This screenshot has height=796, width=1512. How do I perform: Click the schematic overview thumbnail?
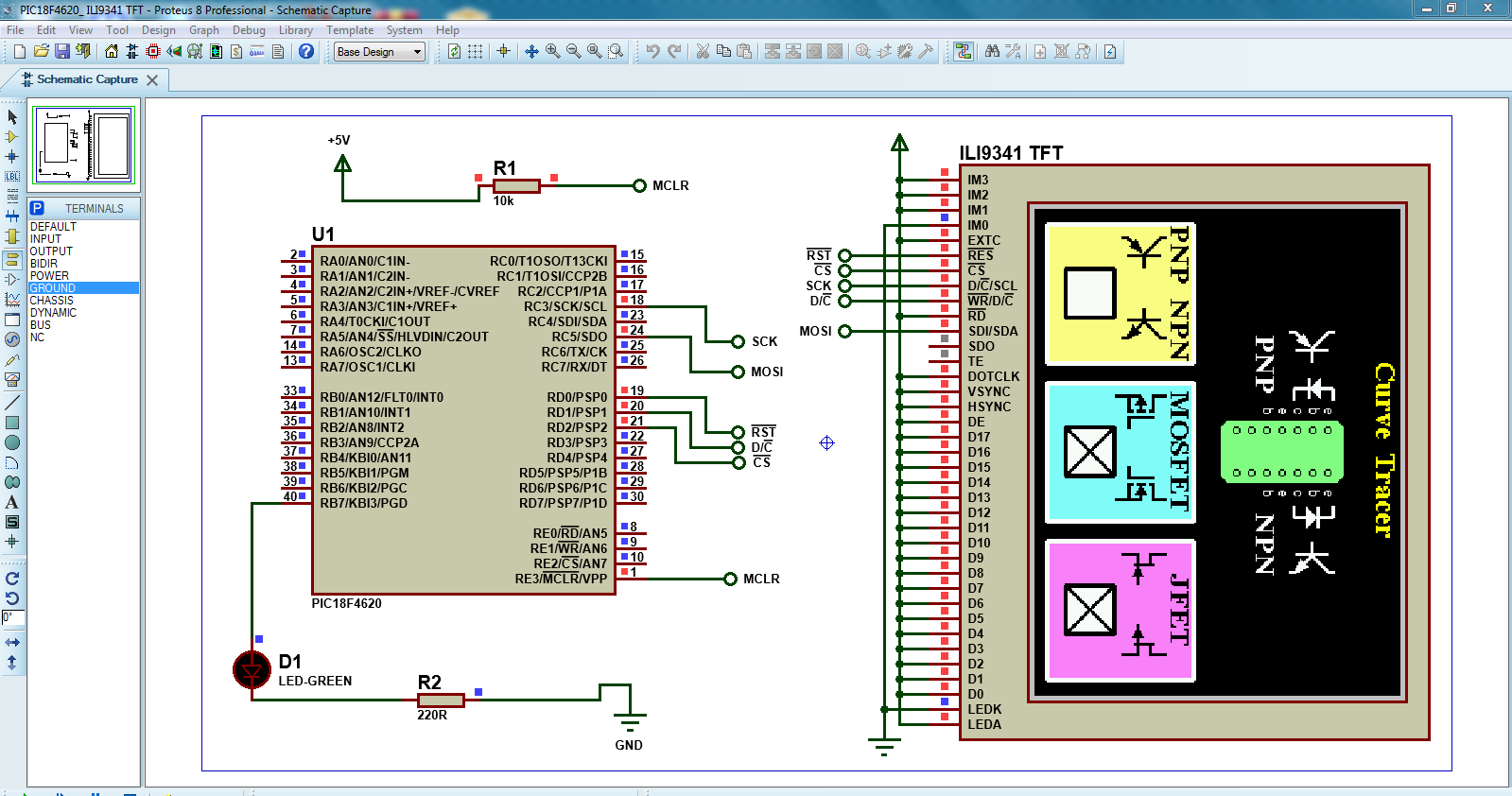[84, 146]
